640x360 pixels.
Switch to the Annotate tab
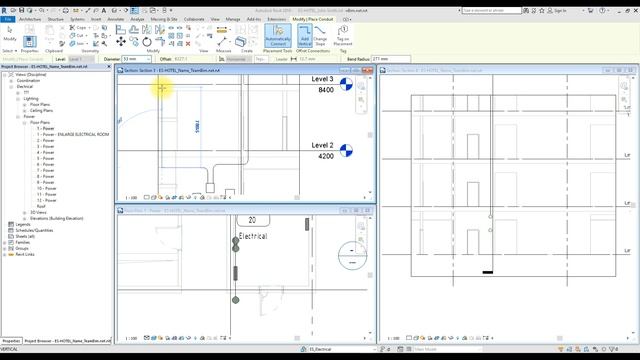116,19
